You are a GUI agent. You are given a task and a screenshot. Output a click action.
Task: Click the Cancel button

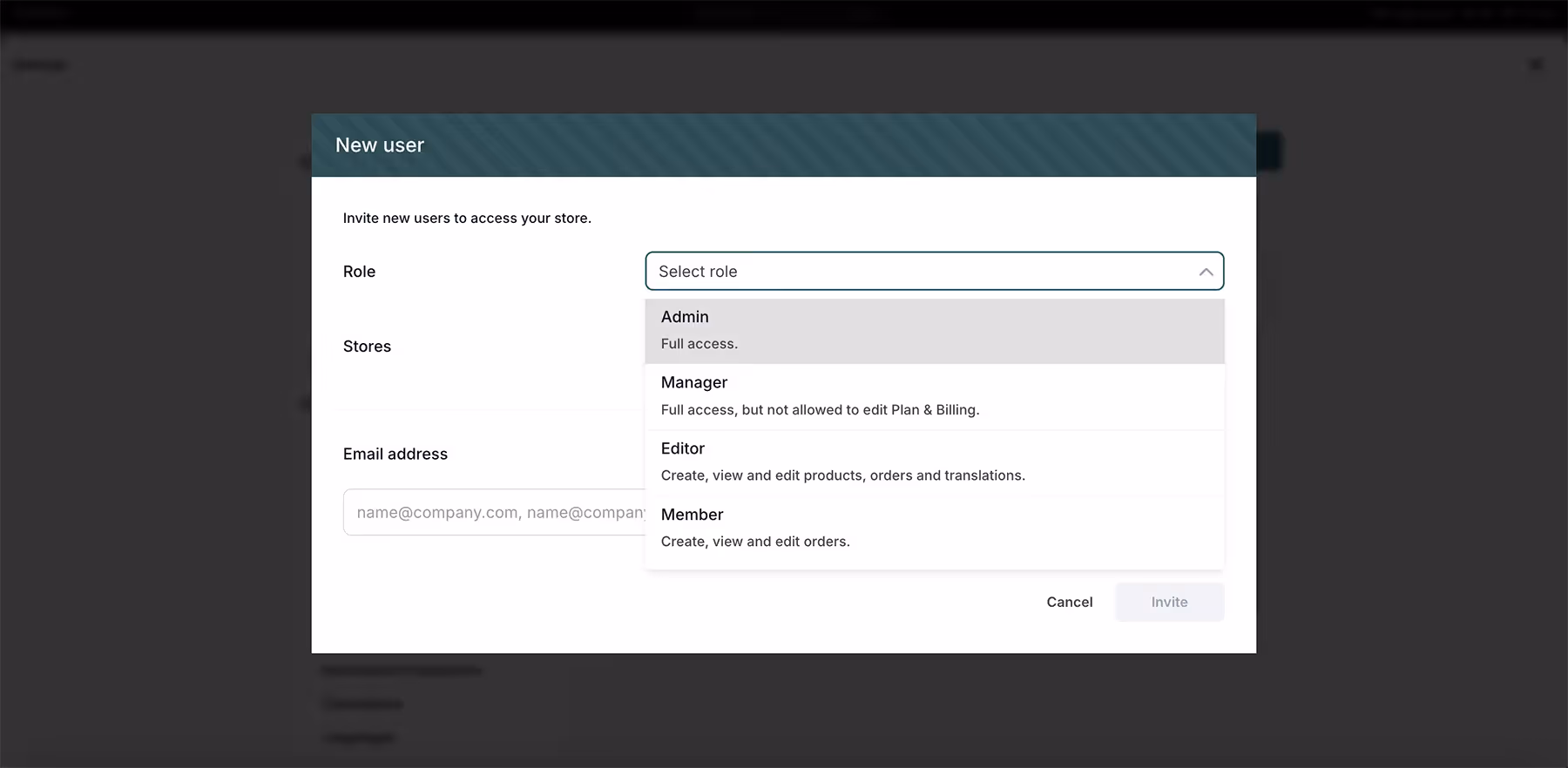pyautogui.click(x=1069, y=602)
